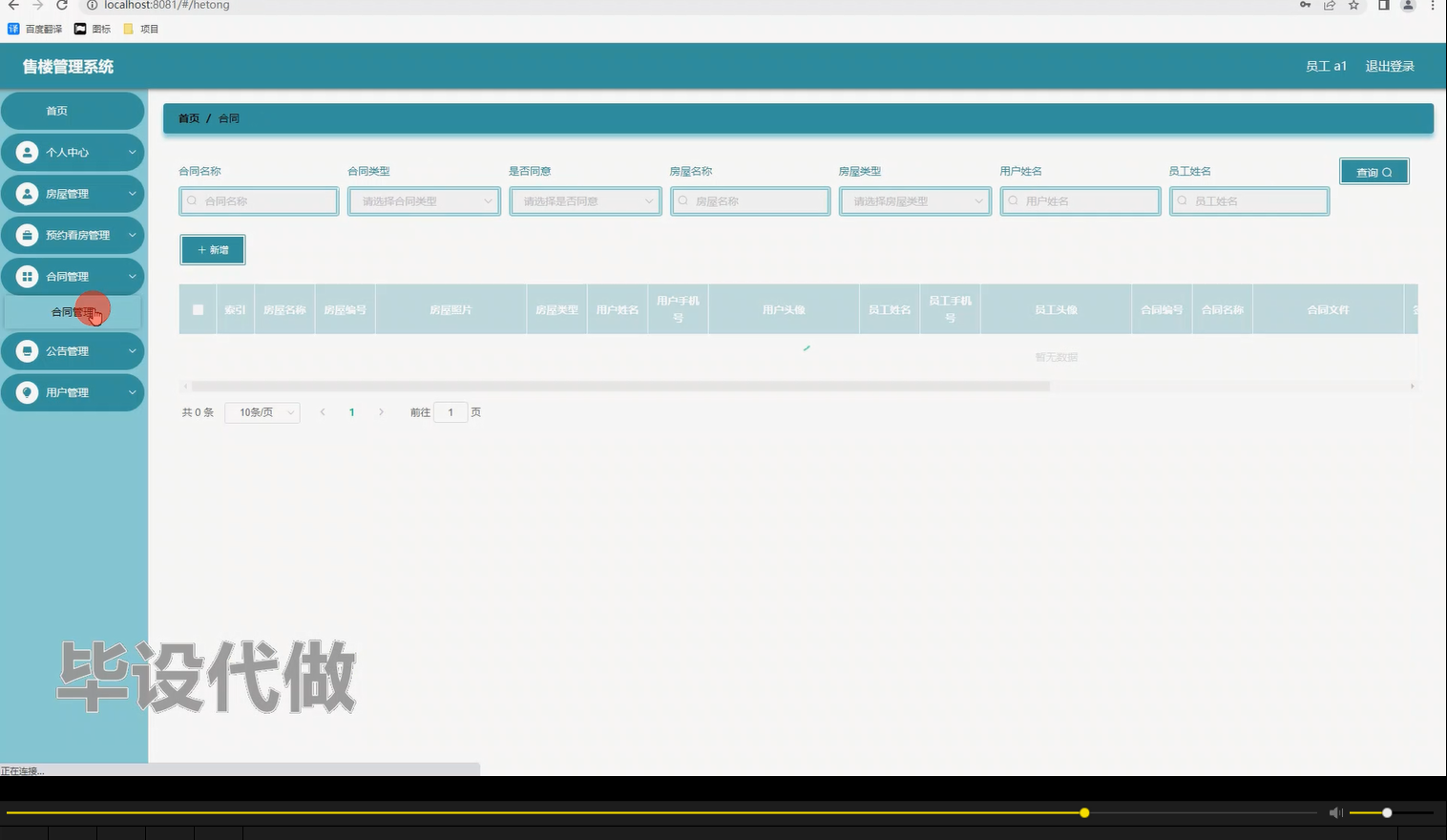1447x840 pixels.
Task: Adjust the volume slider knob
Action: click(x=1387, y=813)
